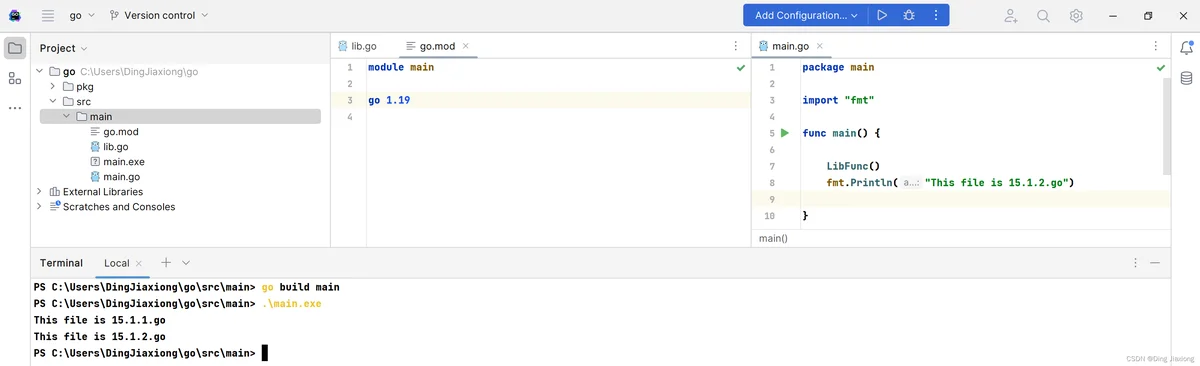1200x366 pixels.
Task: Open the Version control dropdown
Action: [158, 15]
